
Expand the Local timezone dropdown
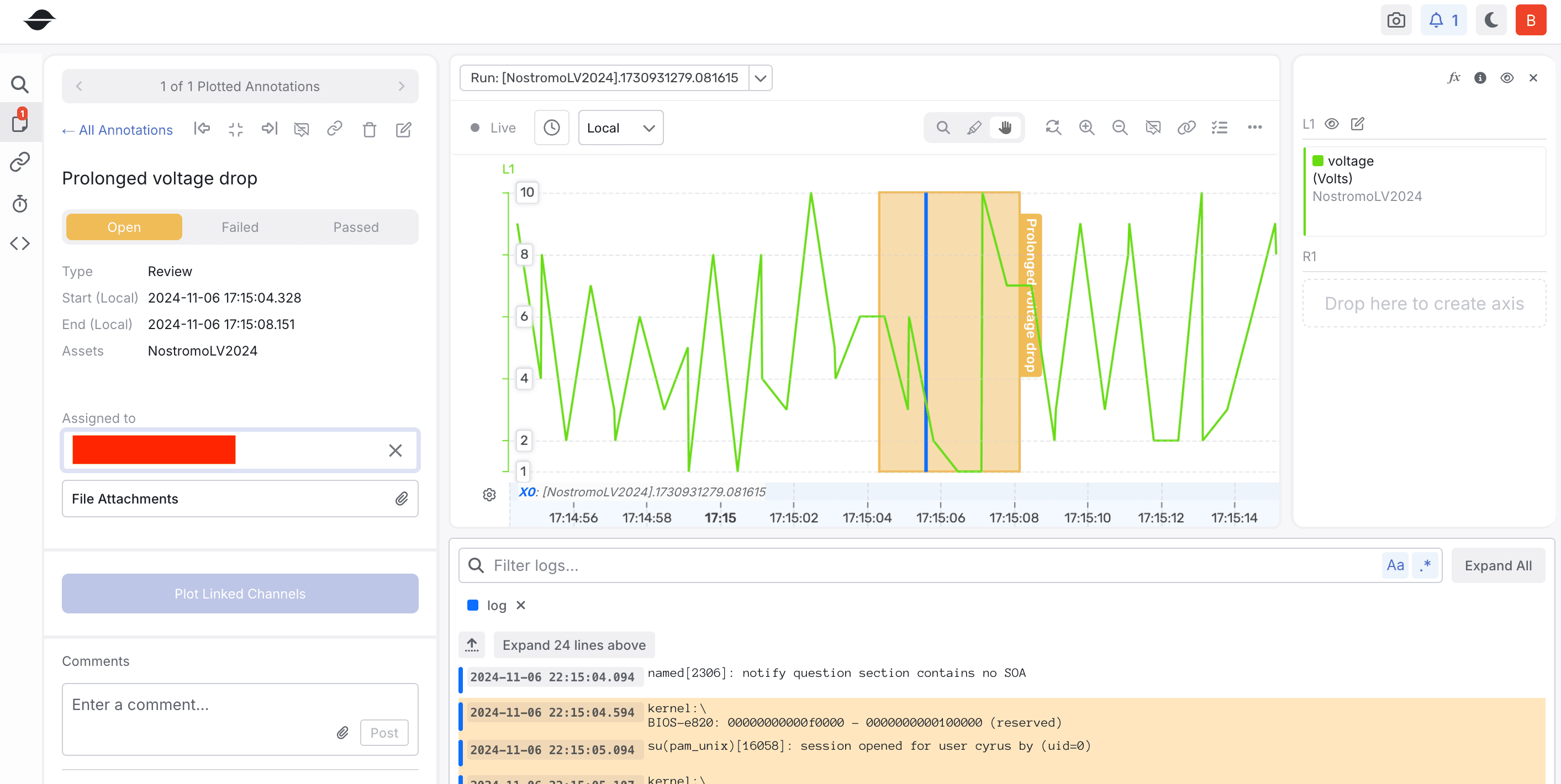coord(620,128)
